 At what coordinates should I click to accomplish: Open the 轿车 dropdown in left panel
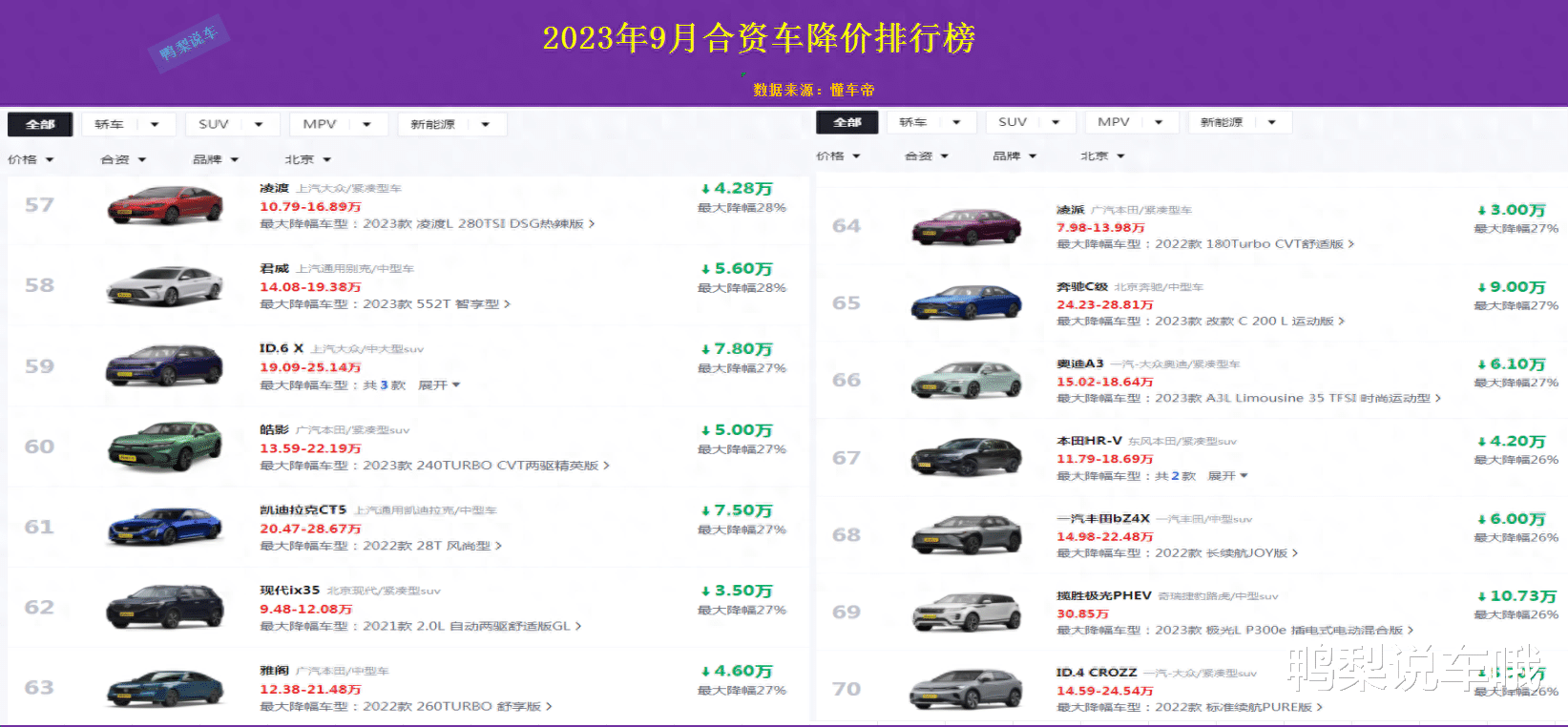click(x=128, y=124)
